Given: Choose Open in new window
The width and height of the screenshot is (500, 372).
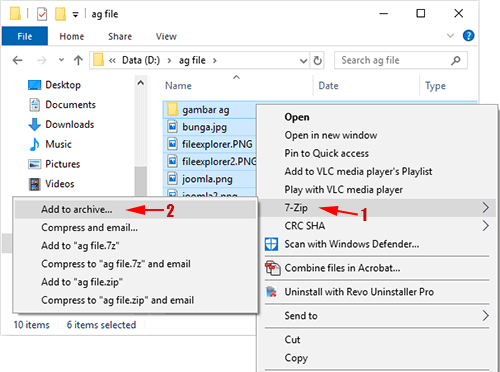Looking at the screenshot, I should pyautogui.click(x=377, y=135).
